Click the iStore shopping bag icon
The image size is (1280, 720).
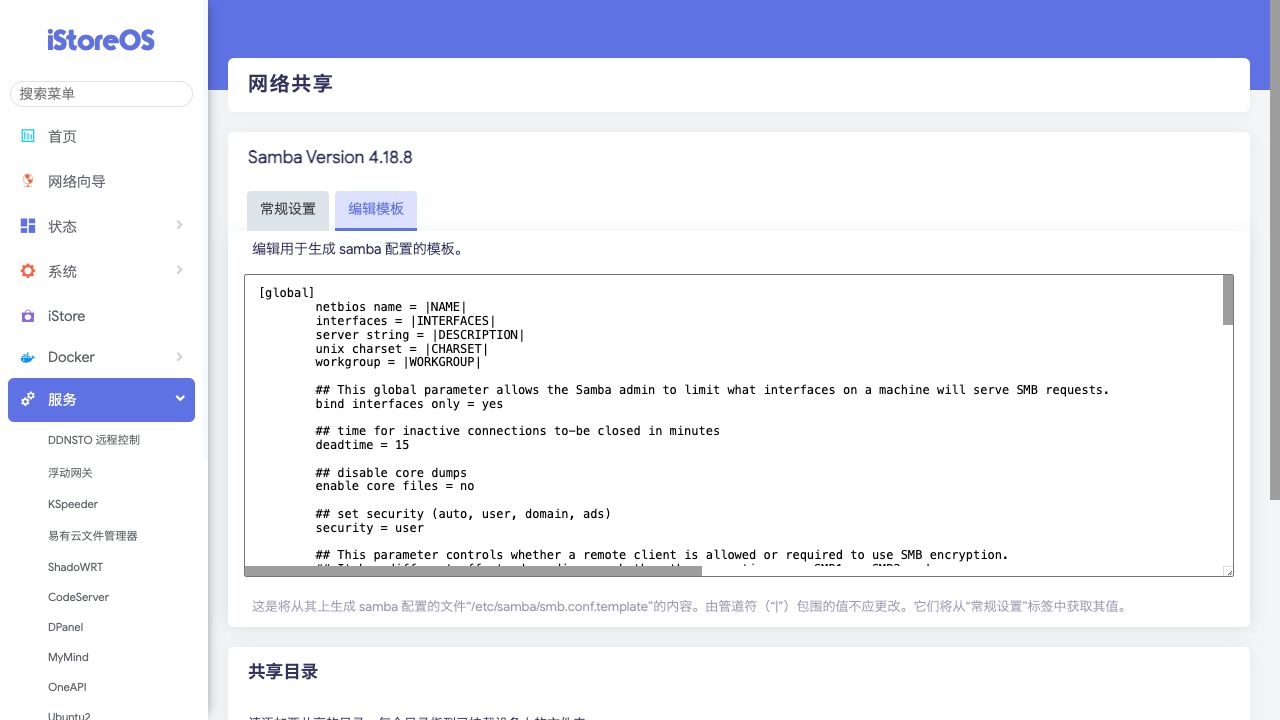pos(28,316)
